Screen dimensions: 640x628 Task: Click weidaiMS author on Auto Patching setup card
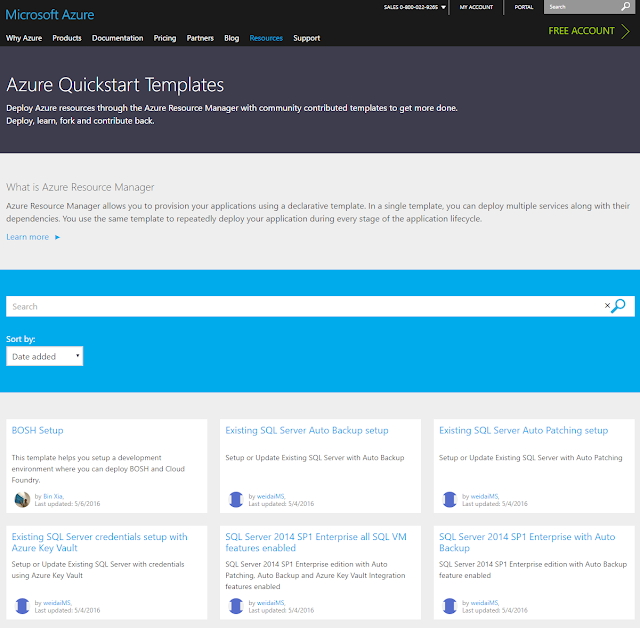click(484, 496)
